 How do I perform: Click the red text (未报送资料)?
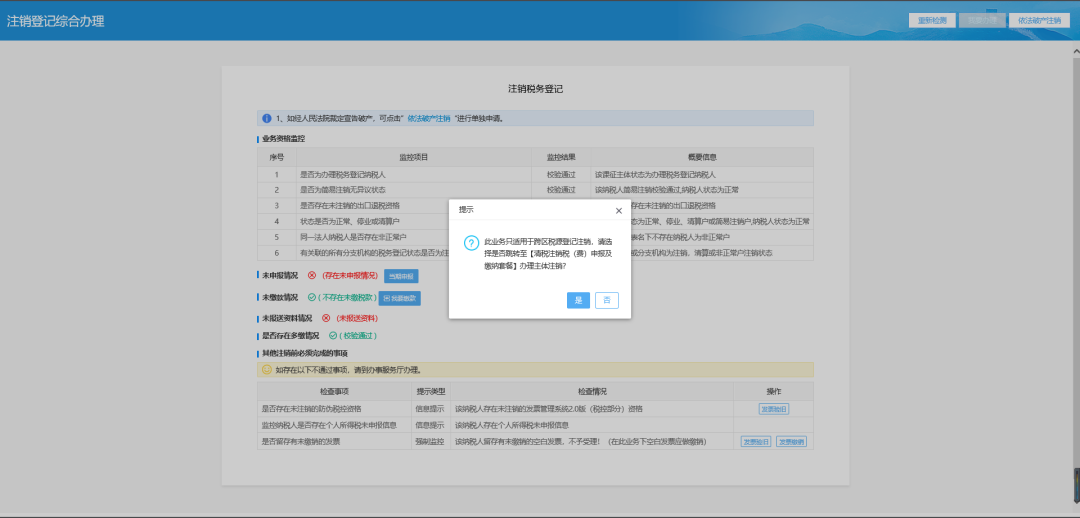click(357, 318)
